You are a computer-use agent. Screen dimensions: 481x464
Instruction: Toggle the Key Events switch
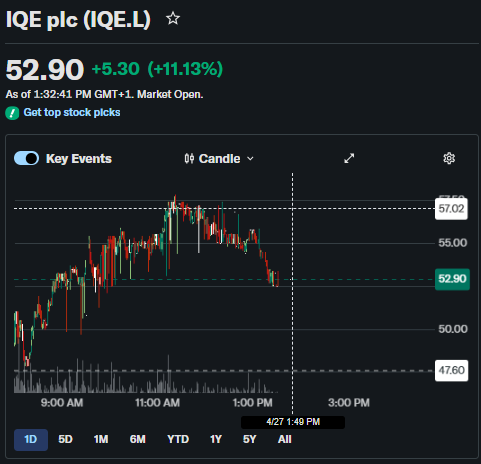[26, 158]
